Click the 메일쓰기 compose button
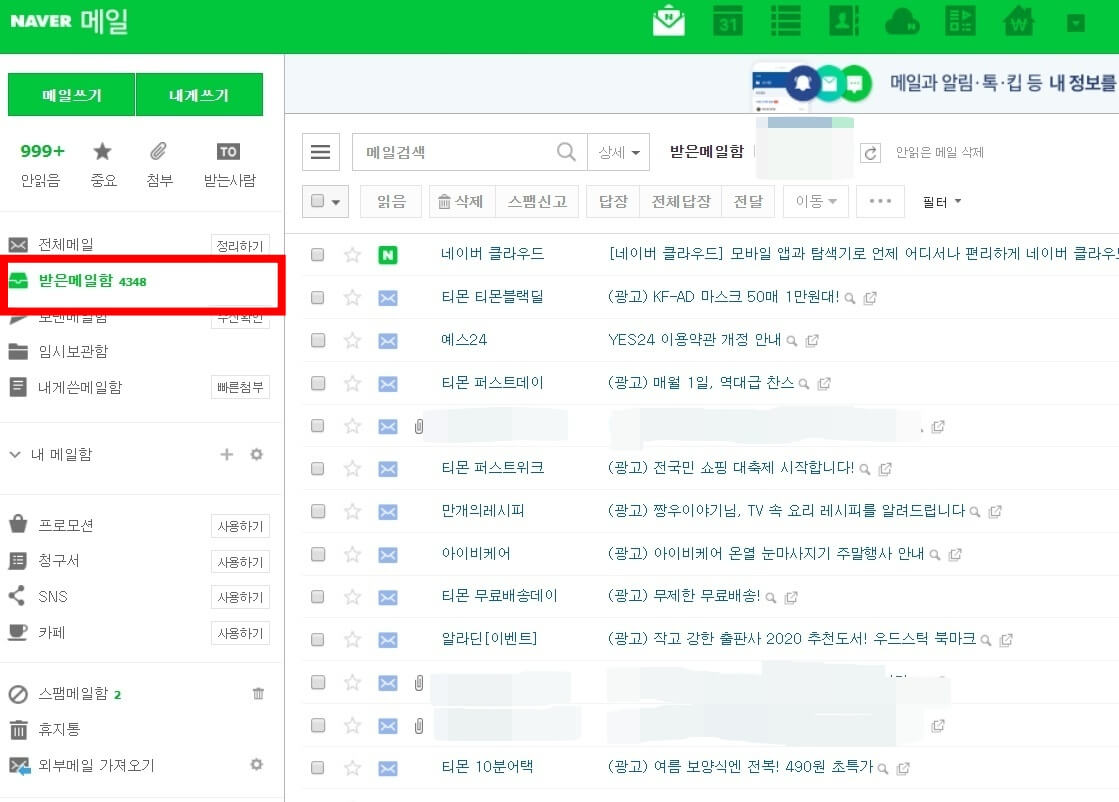1119x802 pixels. (71, 94)
